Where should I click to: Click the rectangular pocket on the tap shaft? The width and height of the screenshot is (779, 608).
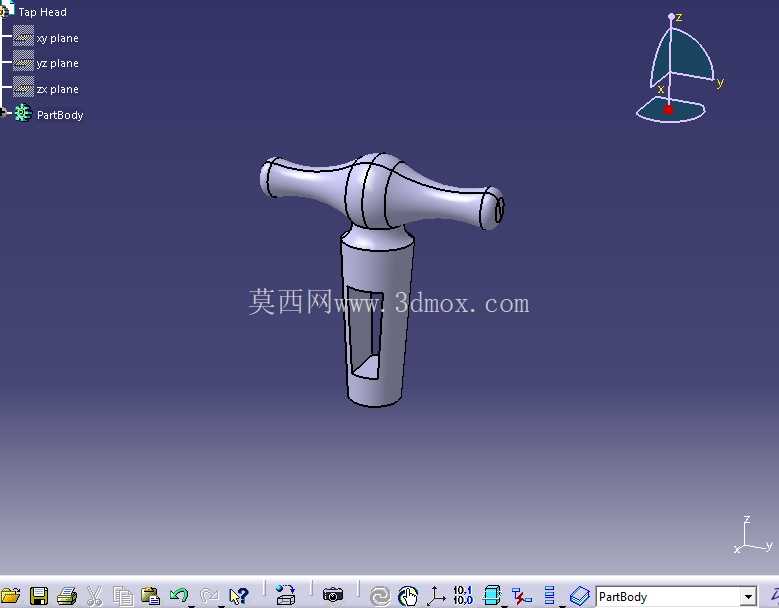(365, 332)
